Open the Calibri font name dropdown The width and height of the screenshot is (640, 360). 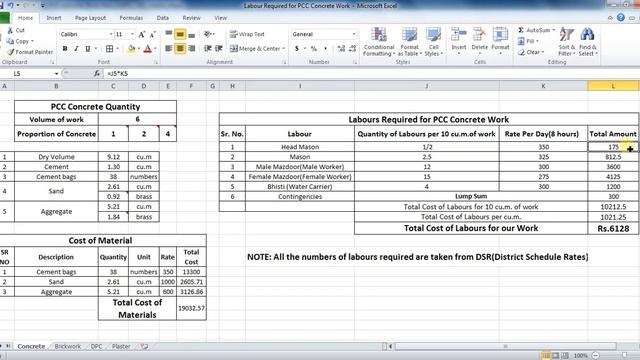coord(111,34)
